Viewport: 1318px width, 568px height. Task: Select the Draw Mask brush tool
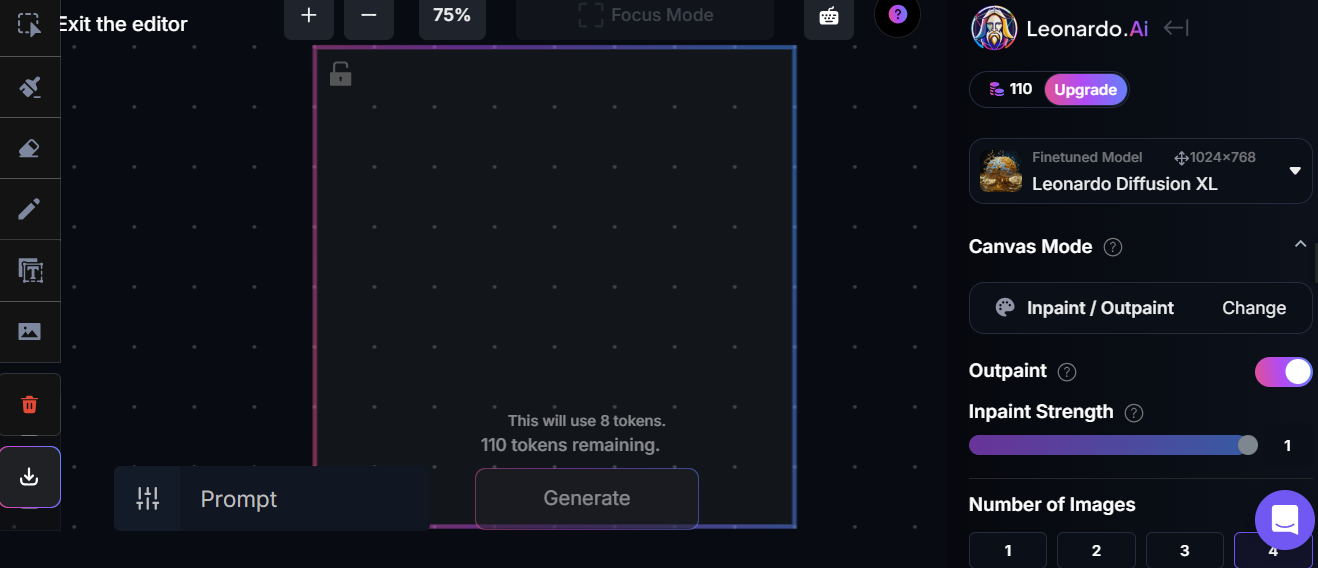click(x=30, y=88)
